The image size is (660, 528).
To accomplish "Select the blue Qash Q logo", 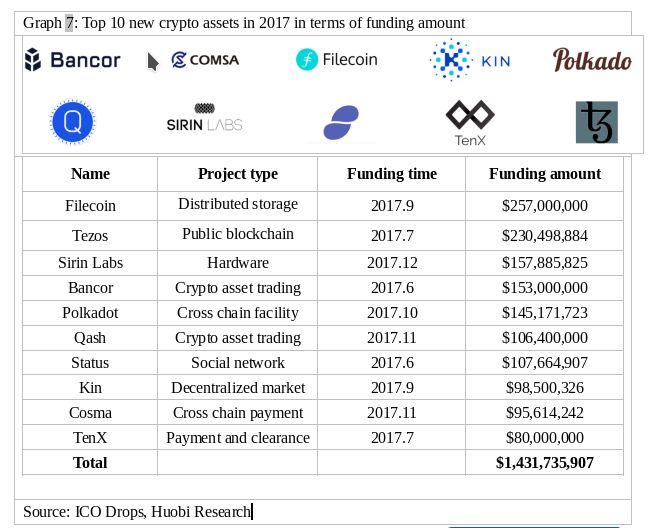I will 72,122.
